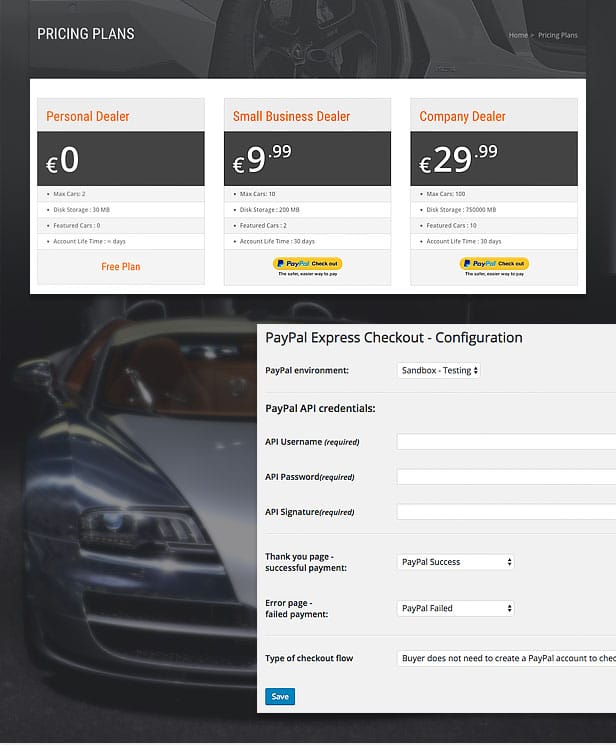Click the PRICING PLANS page heading
The height and width of the screenshot is (746, 616).
point(86,34)
